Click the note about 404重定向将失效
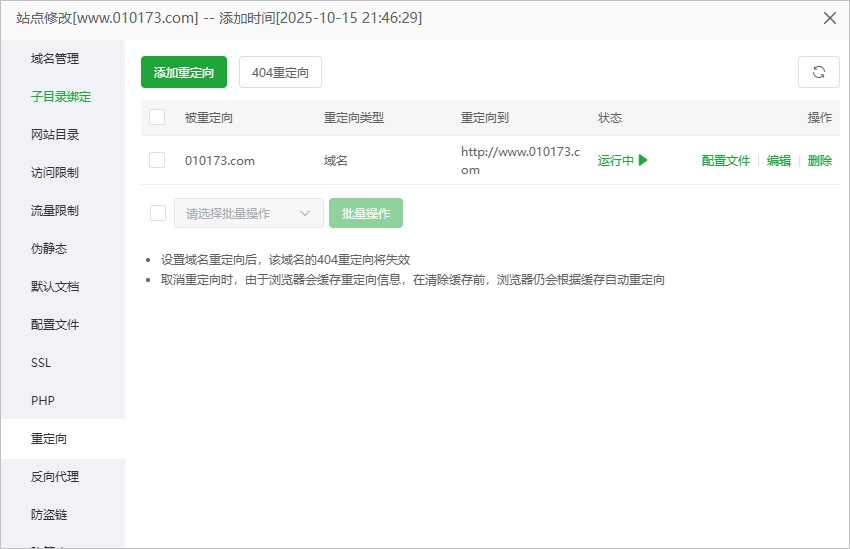Image resolution: width=850 pixels, height=549 pixels. 285,260
